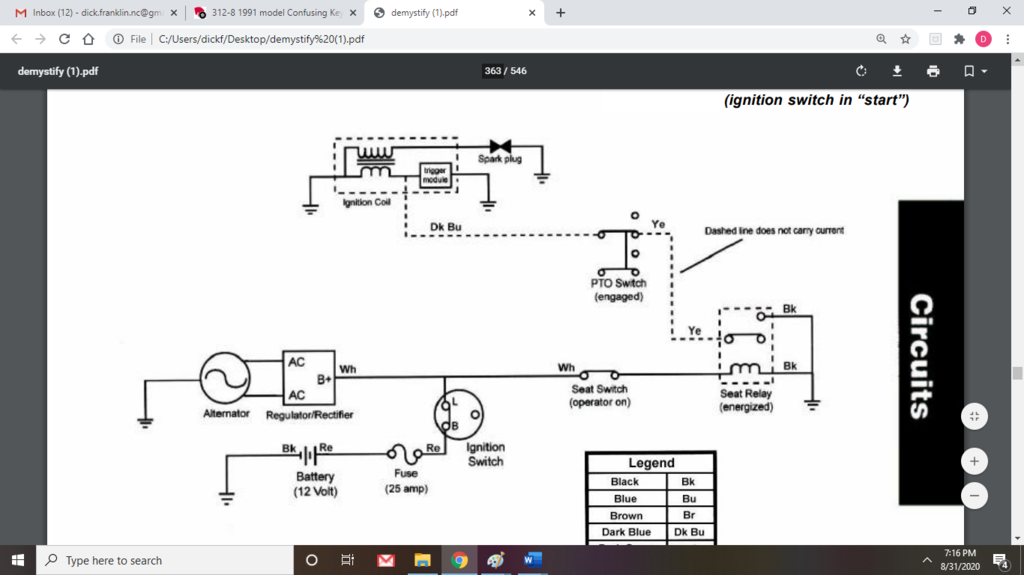The image size is (1024, 575).
Task: Edit the PDF page number 363
Action: pyautogui.click(x=493, y=71)
